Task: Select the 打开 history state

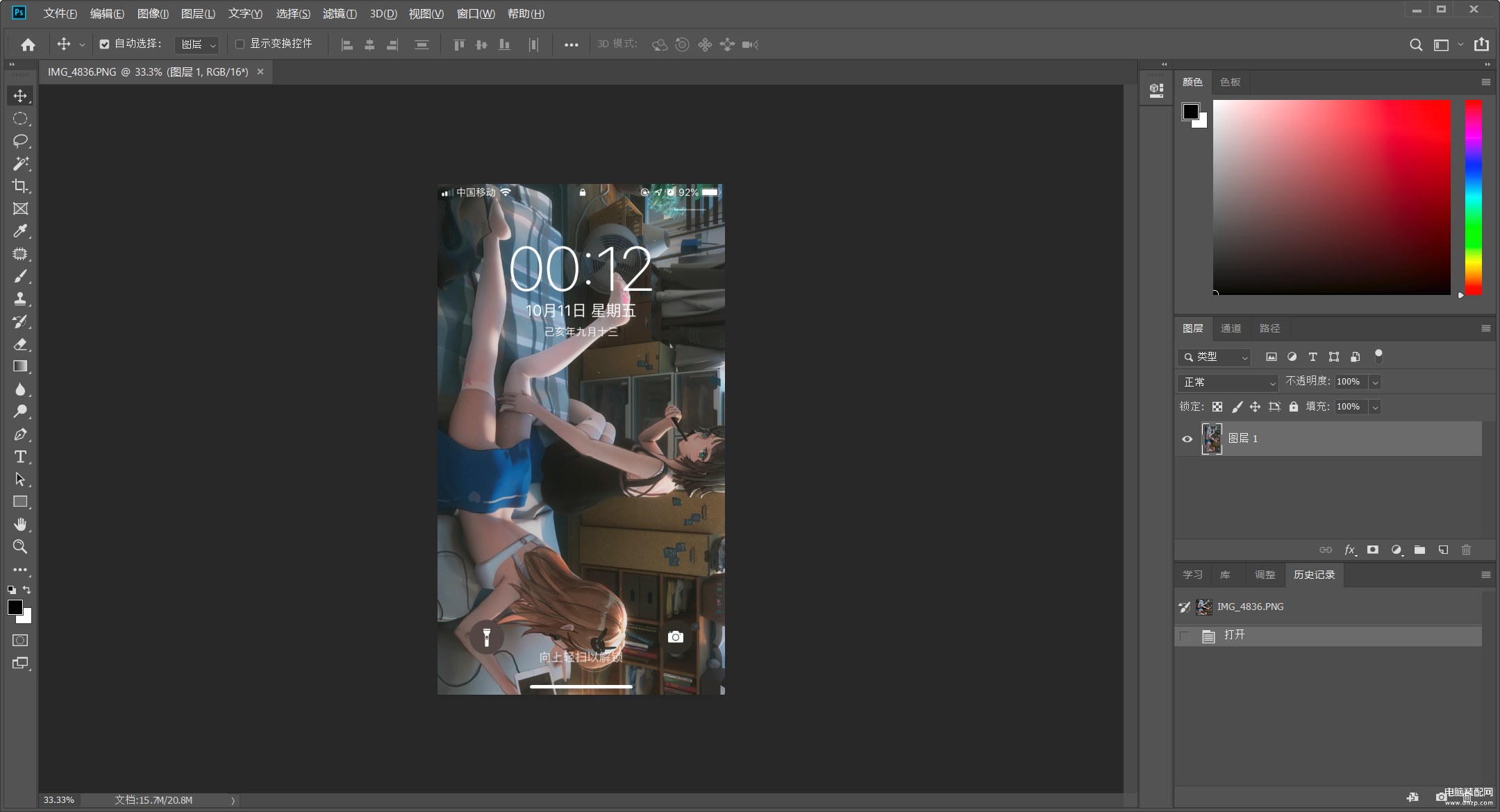Action: (x=1328, y=636)
